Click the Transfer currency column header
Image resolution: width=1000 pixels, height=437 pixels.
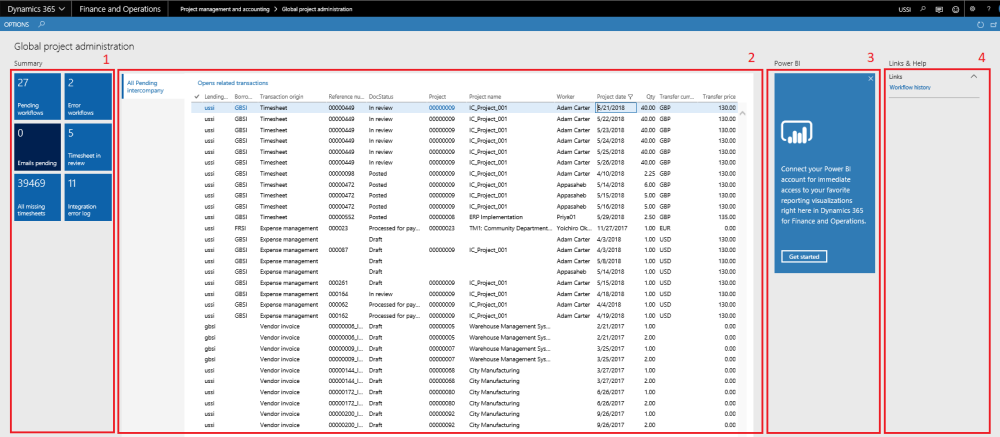[677, 97]
